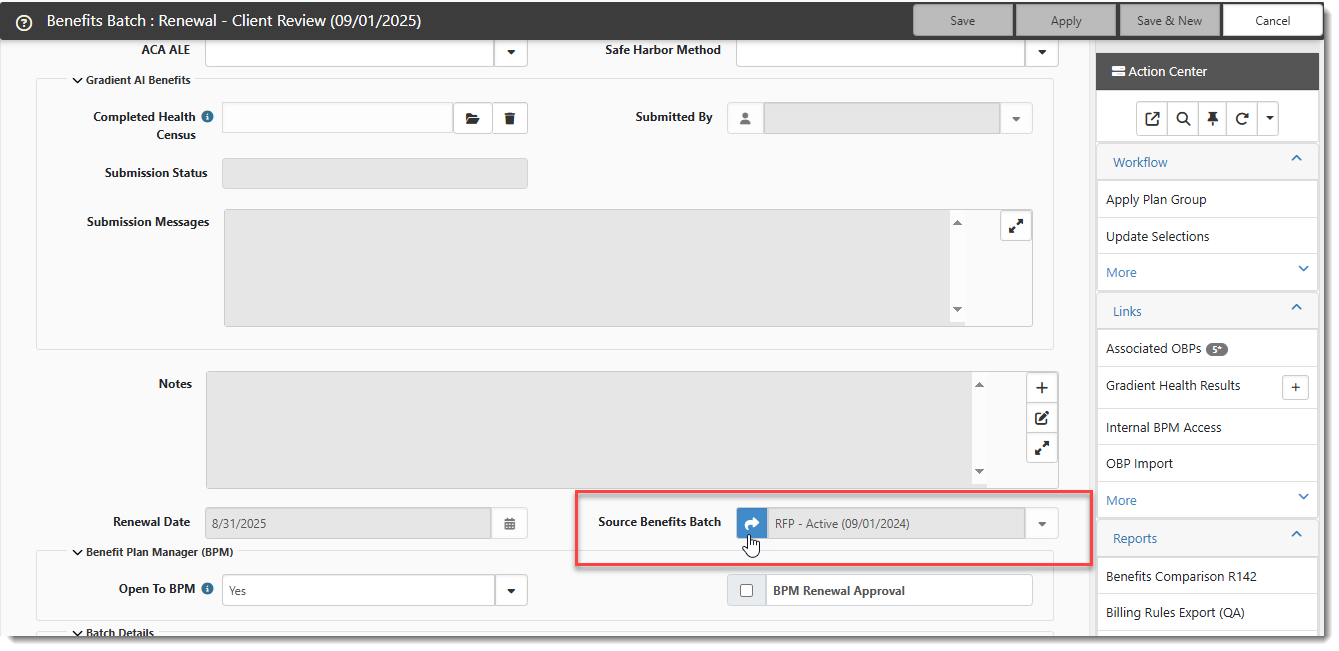Add a note with the plus icon

pos(1042,388)
